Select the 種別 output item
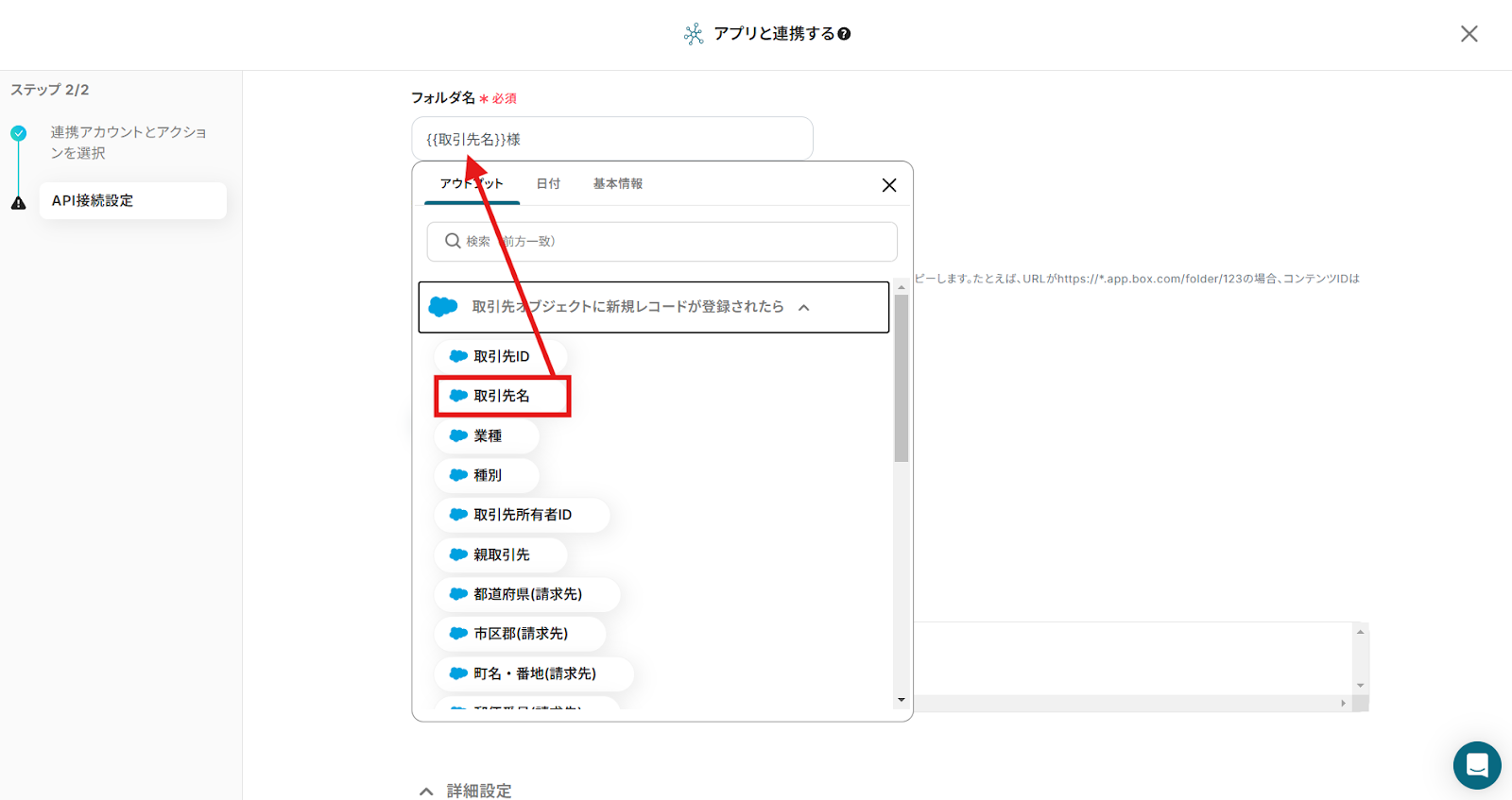The width and height of the screenshot is (1512, 800). pos(487,475)
